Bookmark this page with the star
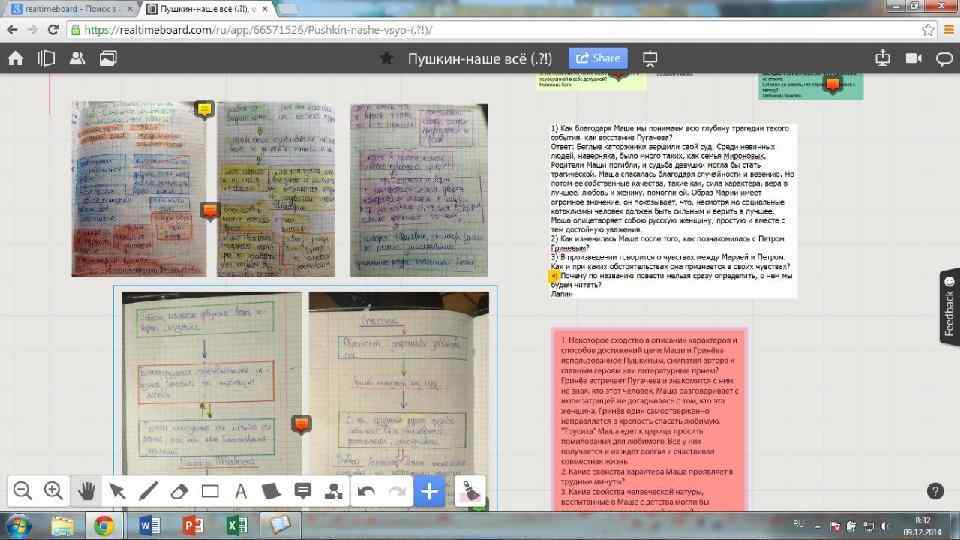 (x=928, y=30)
